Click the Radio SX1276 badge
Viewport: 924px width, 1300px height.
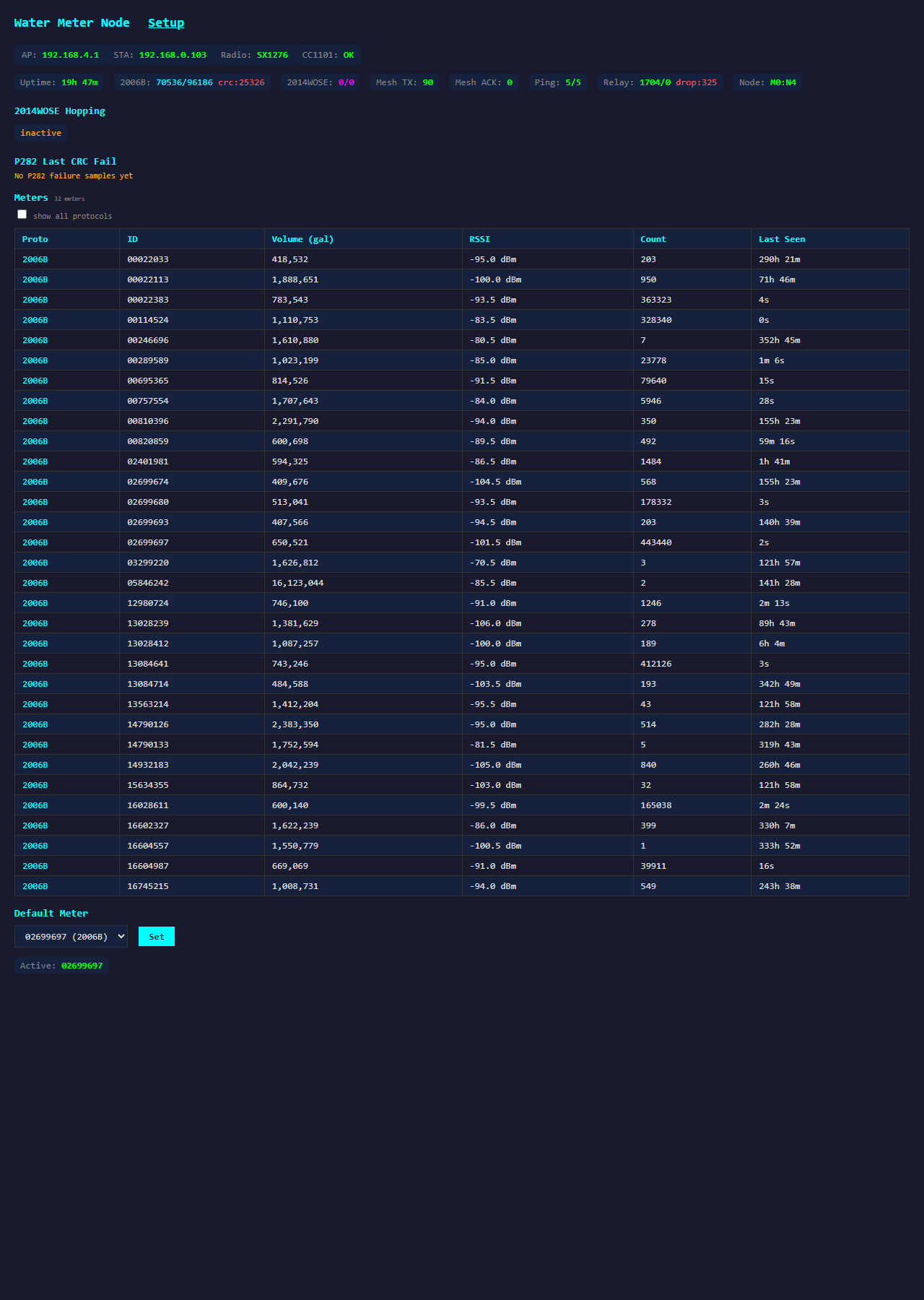[x=255, y=55]
